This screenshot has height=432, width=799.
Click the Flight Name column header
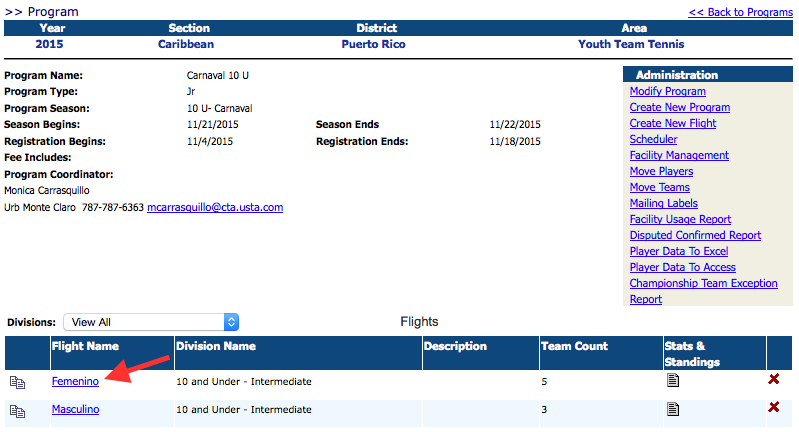(84, 346)
